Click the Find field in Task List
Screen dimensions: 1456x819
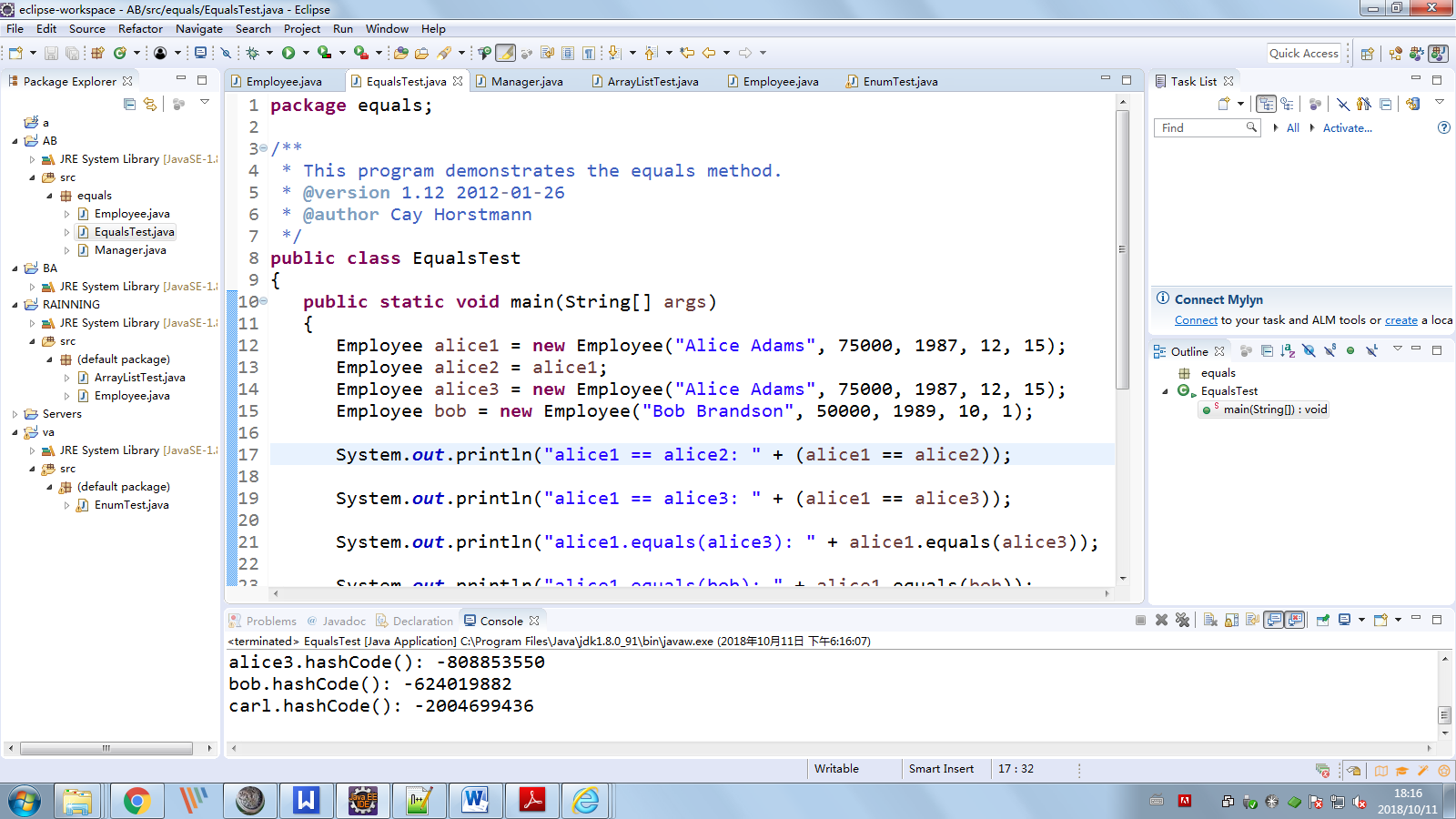1207,128
